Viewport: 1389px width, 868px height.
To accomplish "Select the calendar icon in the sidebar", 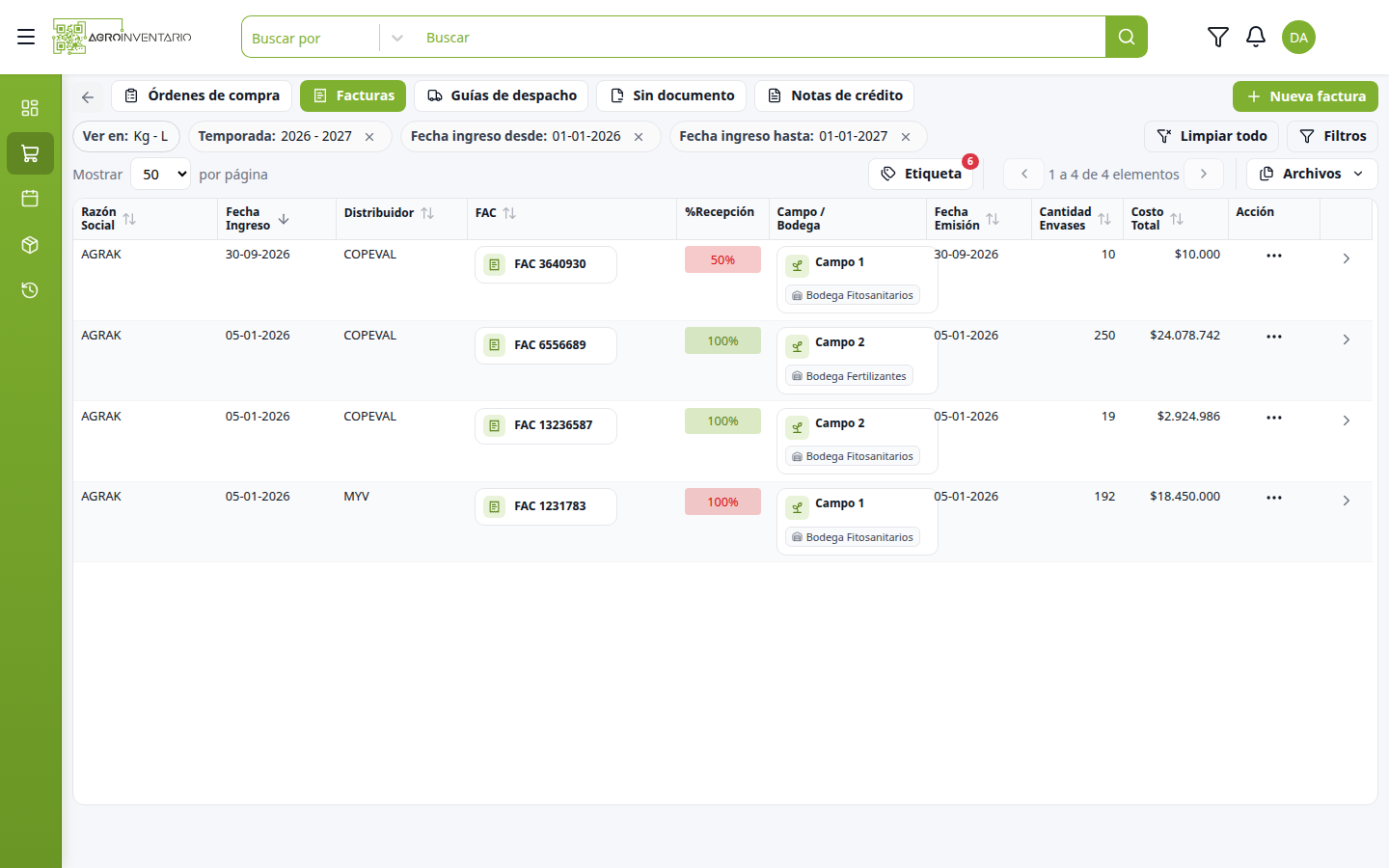I will click(30, 199).
